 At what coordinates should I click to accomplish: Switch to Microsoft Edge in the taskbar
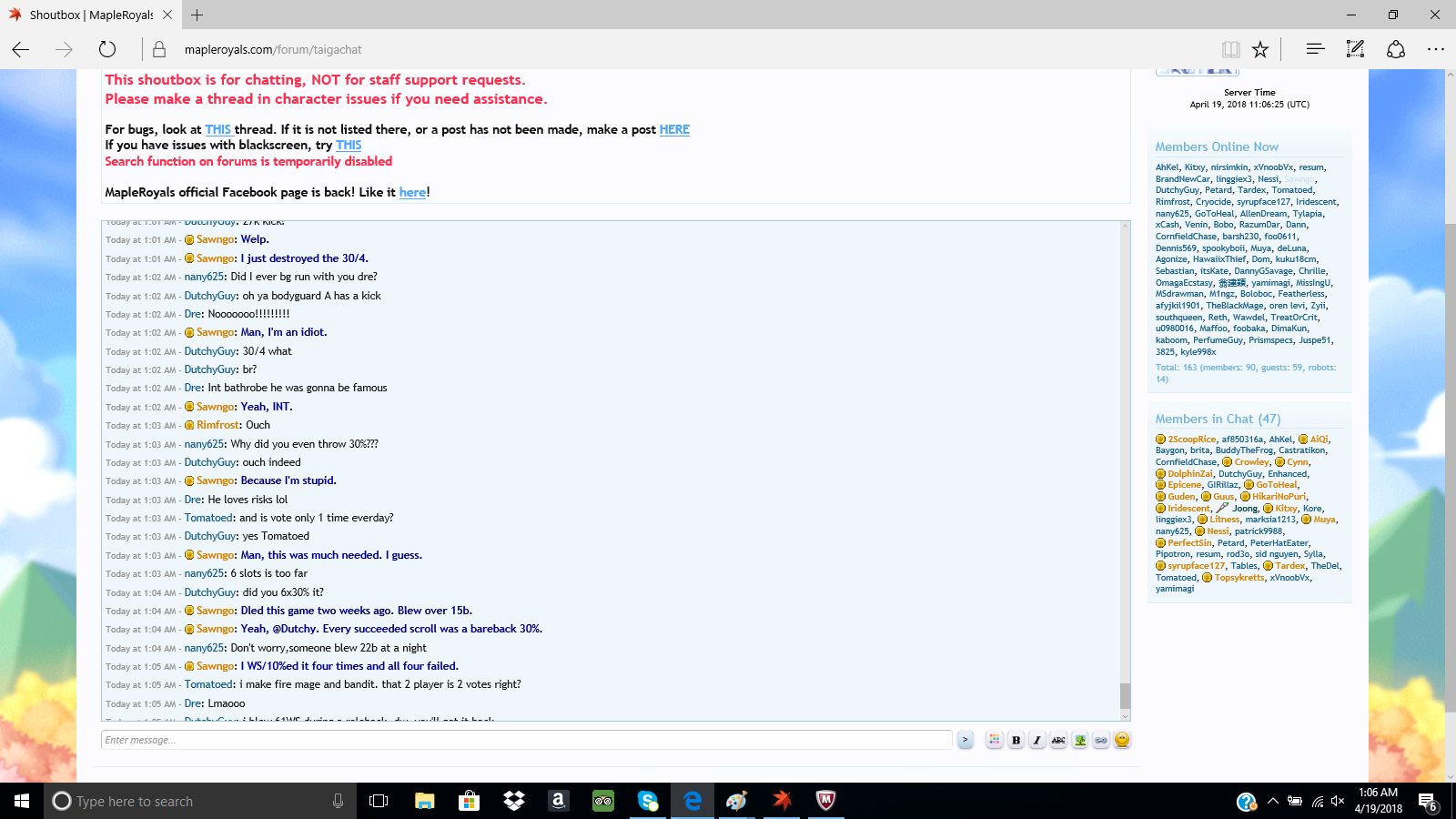(x=693, y=801)
